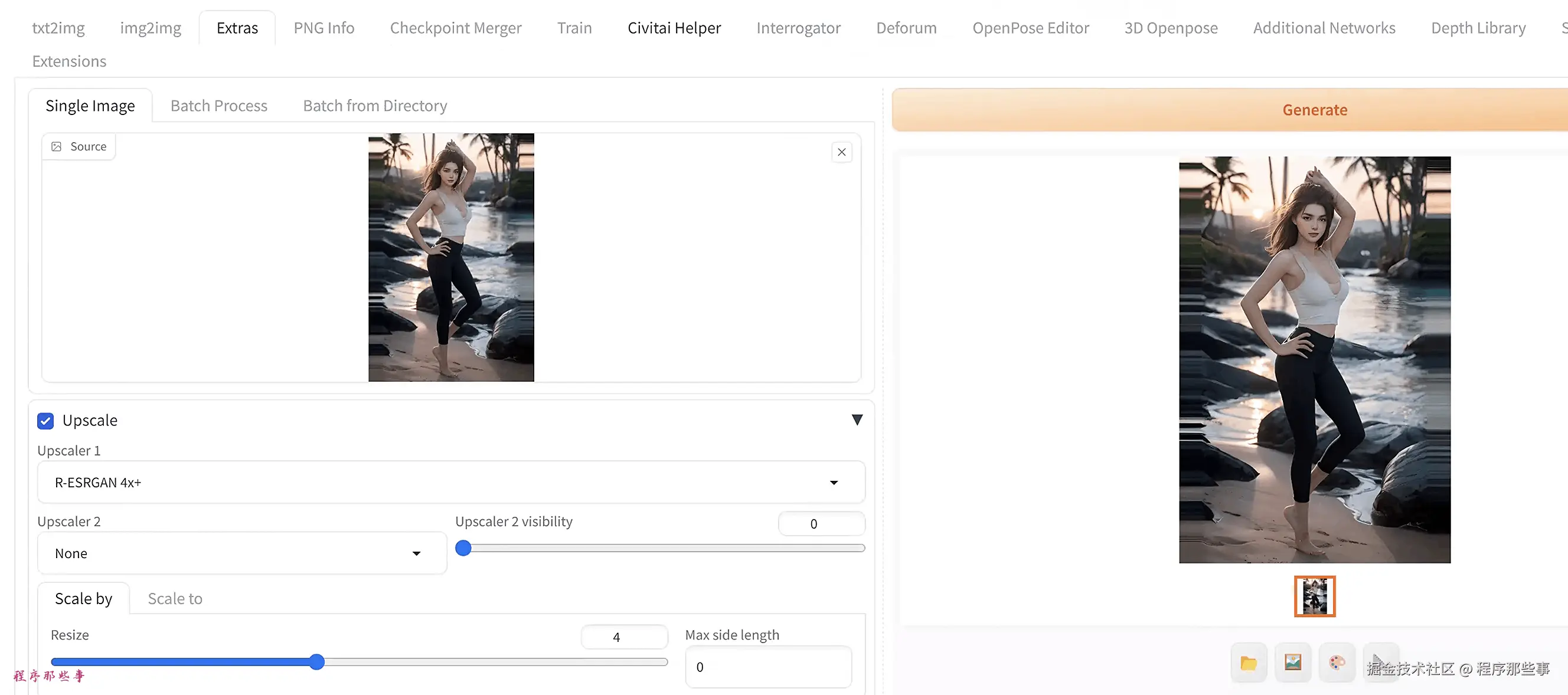The height and width of the screenshot is (695, 1568).
Task: Click the Upscaler 2 visibility slider handle
Action: click(x=463, y=548)
